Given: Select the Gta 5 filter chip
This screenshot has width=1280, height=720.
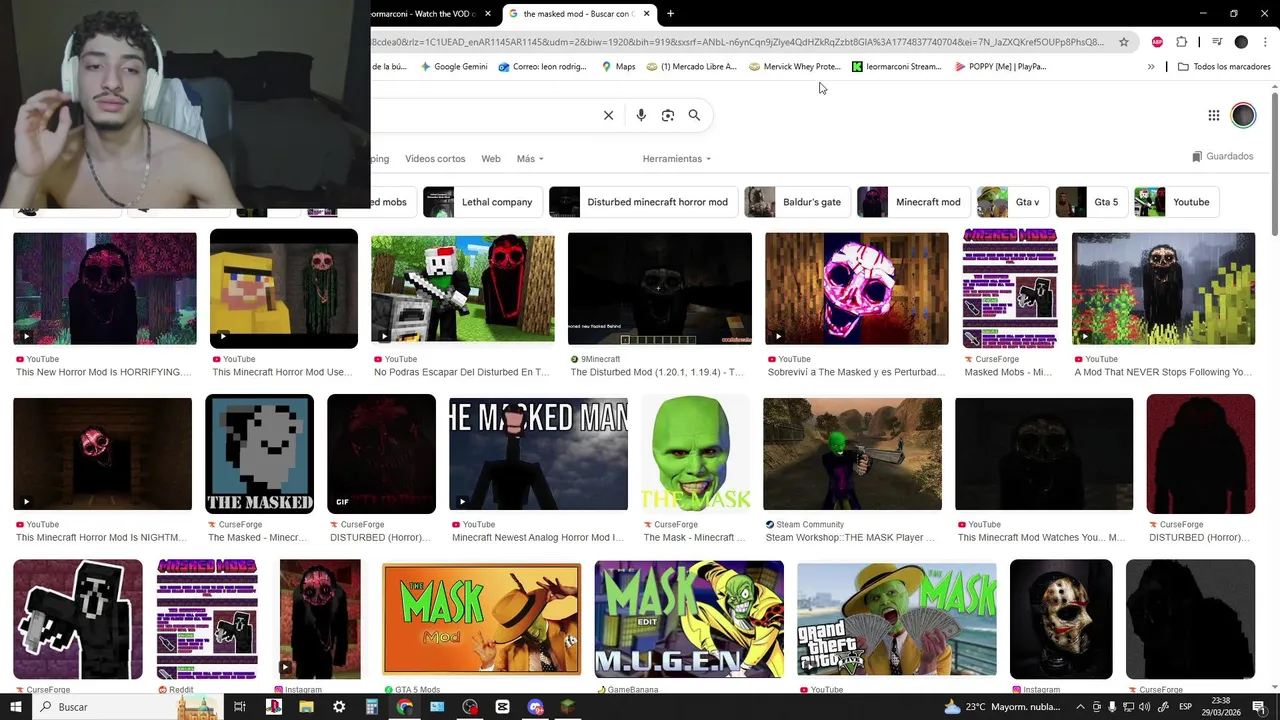Looking at the screenshot, I should point(1092,202).
